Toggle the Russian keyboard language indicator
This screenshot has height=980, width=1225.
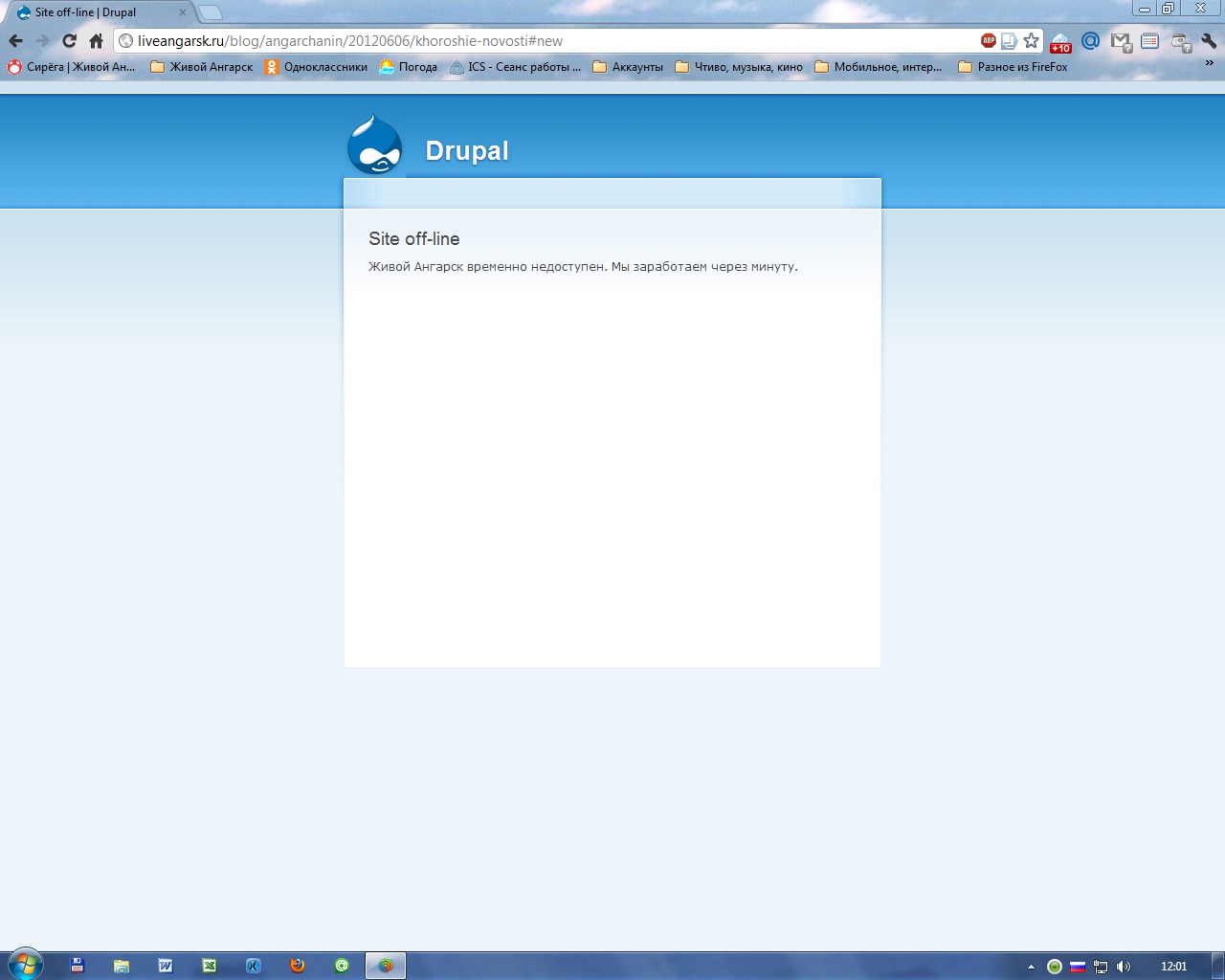point(1078,967)
